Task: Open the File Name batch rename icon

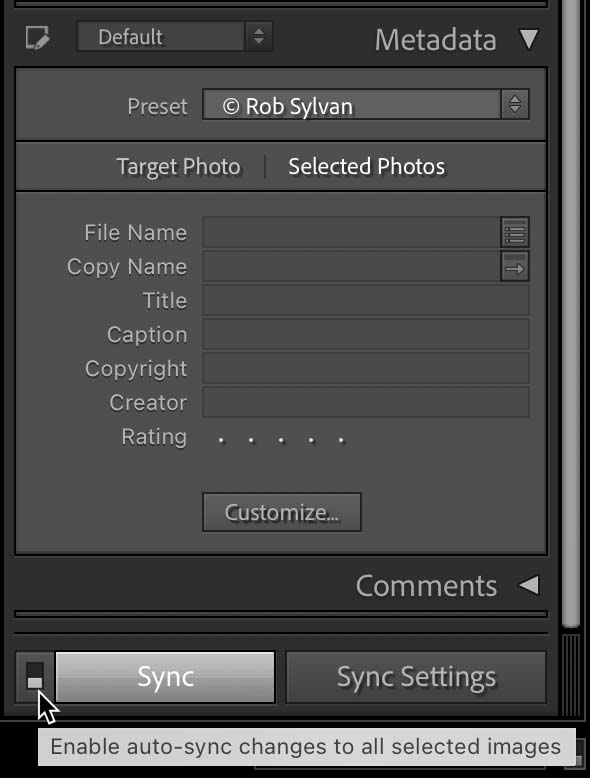Action: click(x=515, y=232)
